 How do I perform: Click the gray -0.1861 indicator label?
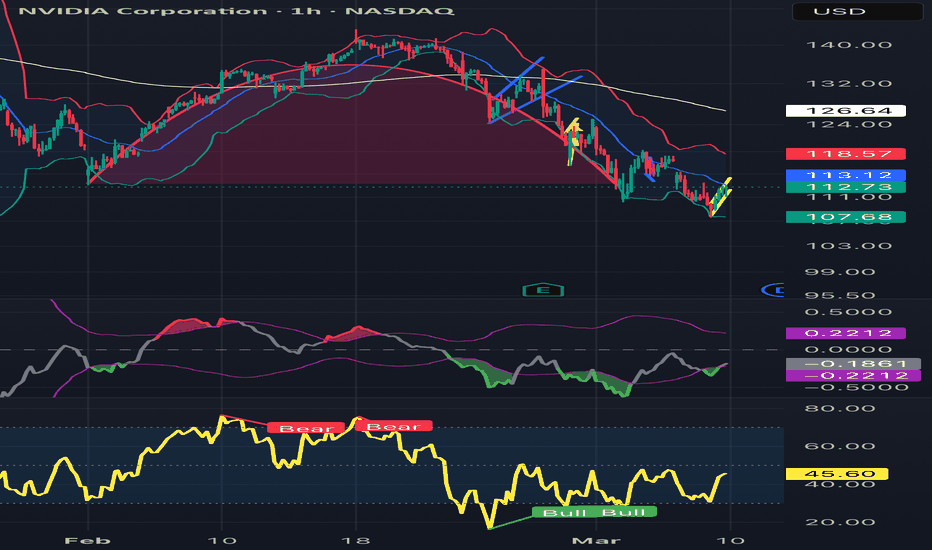pyautogui.click(x=853, y=364)
